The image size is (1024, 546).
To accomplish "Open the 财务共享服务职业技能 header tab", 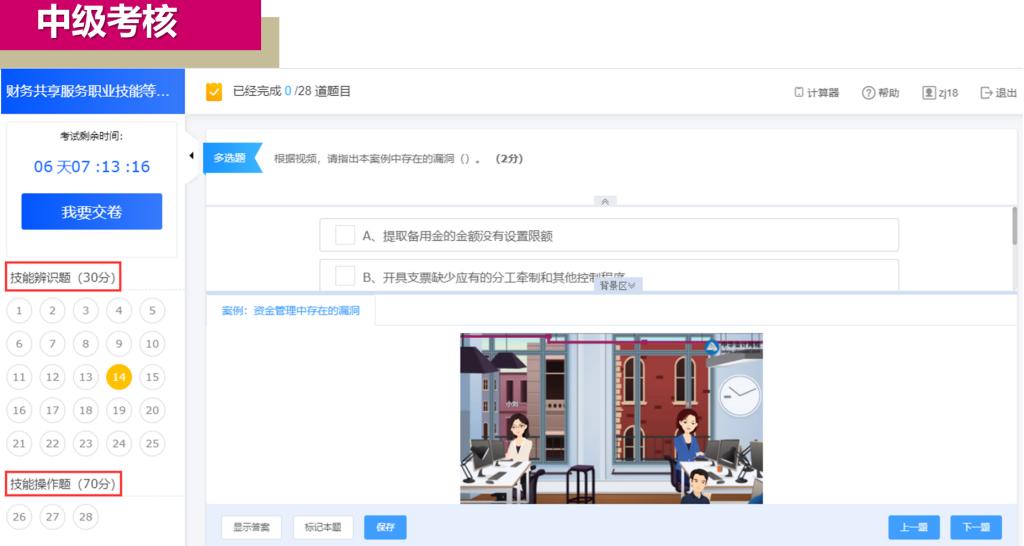I will coord(93,91).
